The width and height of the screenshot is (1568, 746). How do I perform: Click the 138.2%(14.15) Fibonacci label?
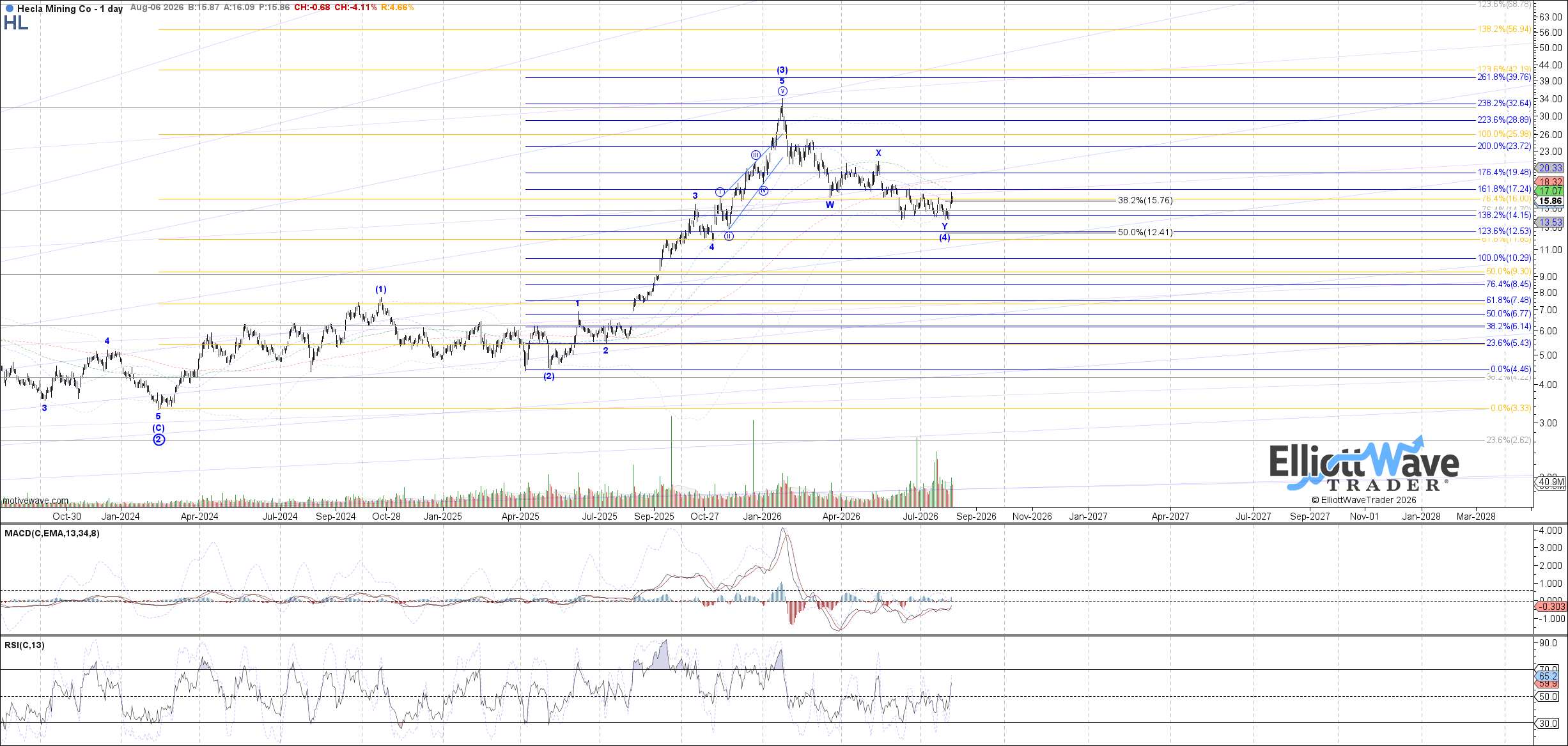pyautogui.click(x=1504, y=215)
